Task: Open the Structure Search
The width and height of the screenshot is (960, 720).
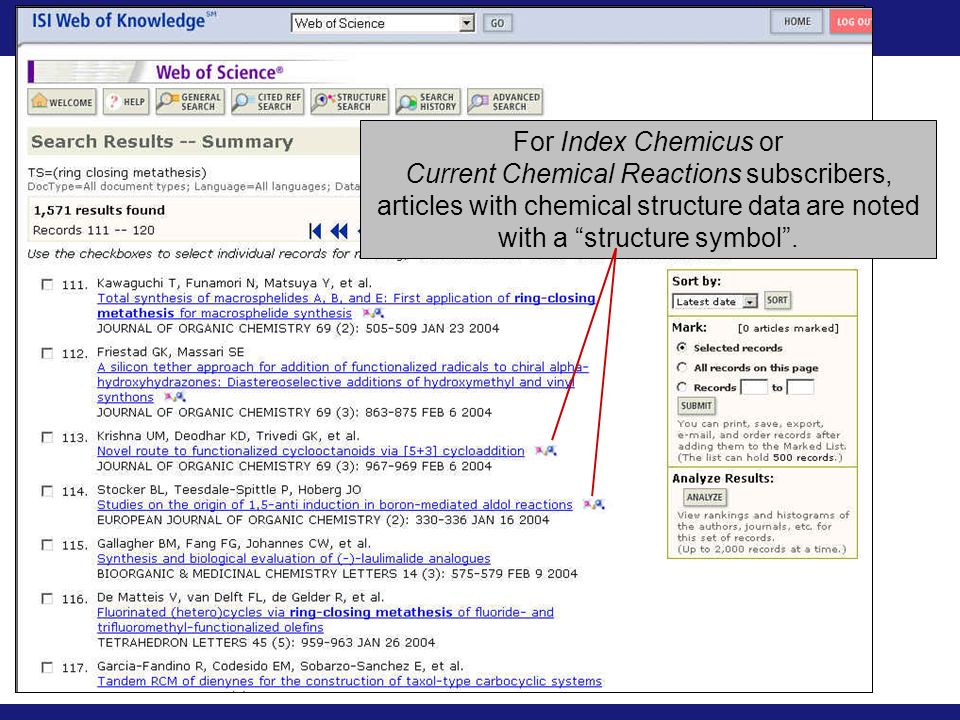Action: 350,102
